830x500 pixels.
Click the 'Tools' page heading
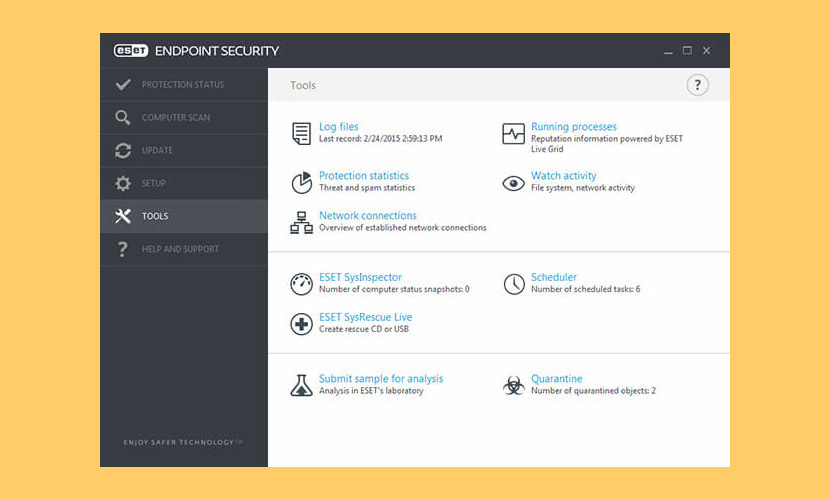coord(303,85)
